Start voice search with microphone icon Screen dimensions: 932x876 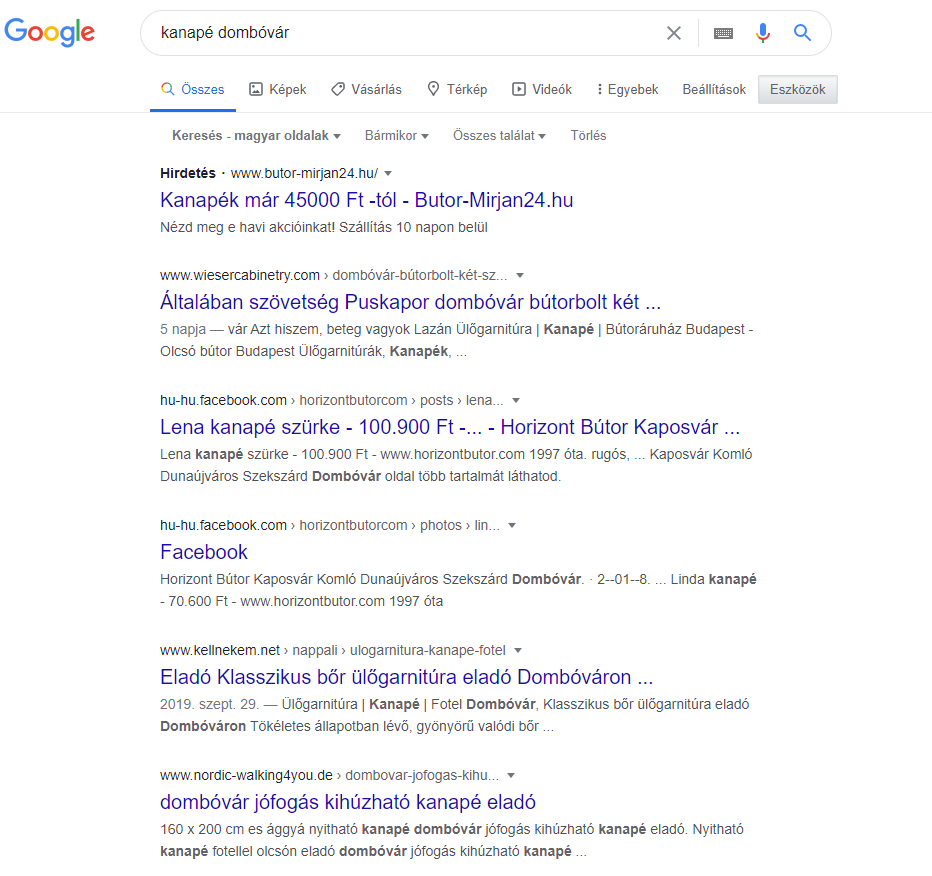(x=763, y=33)
